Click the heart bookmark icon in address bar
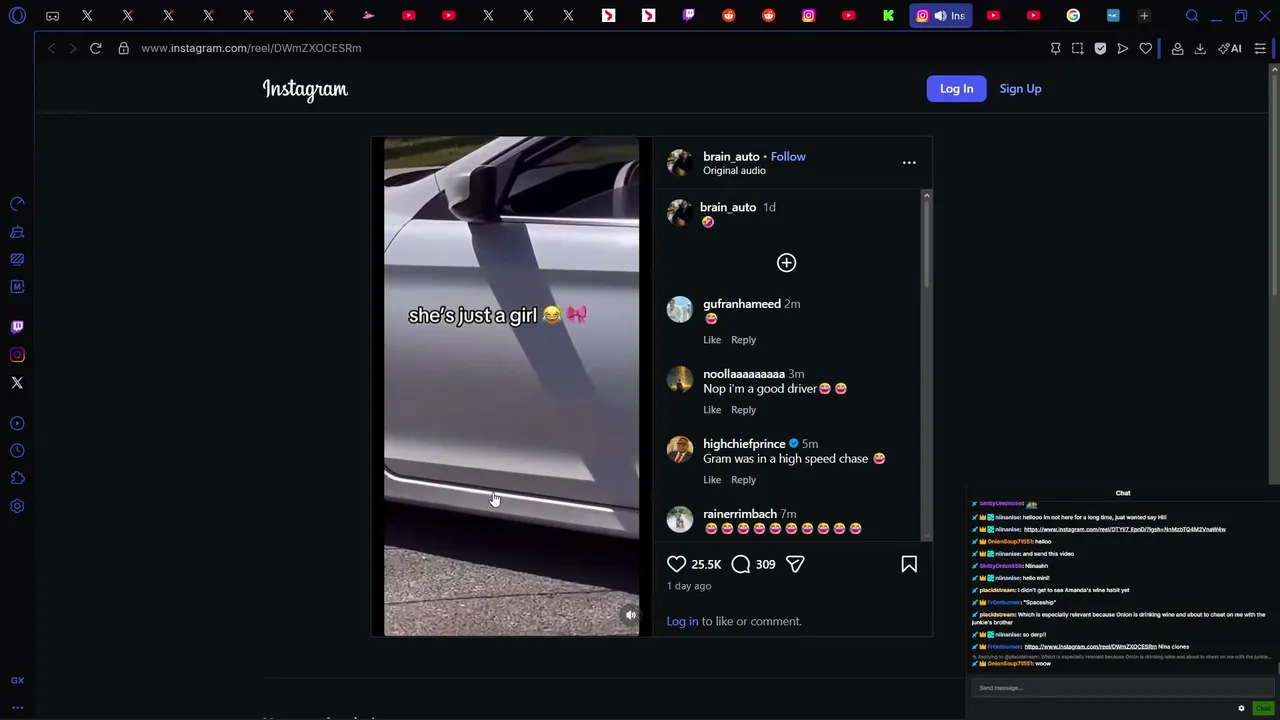1280x720 pixels. coord(1146,48)
